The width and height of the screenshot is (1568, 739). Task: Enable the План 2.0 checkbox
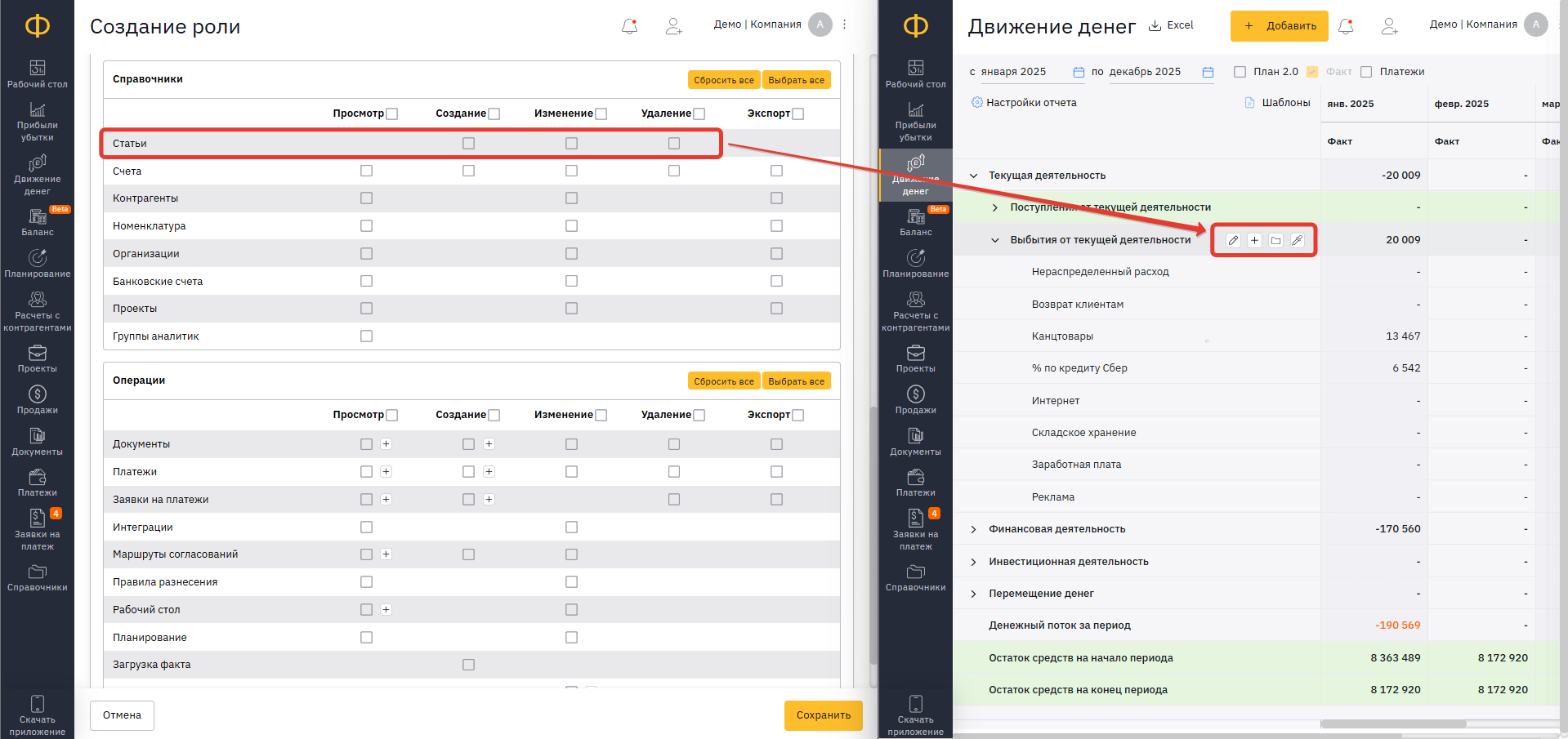tap(1240, 72)
